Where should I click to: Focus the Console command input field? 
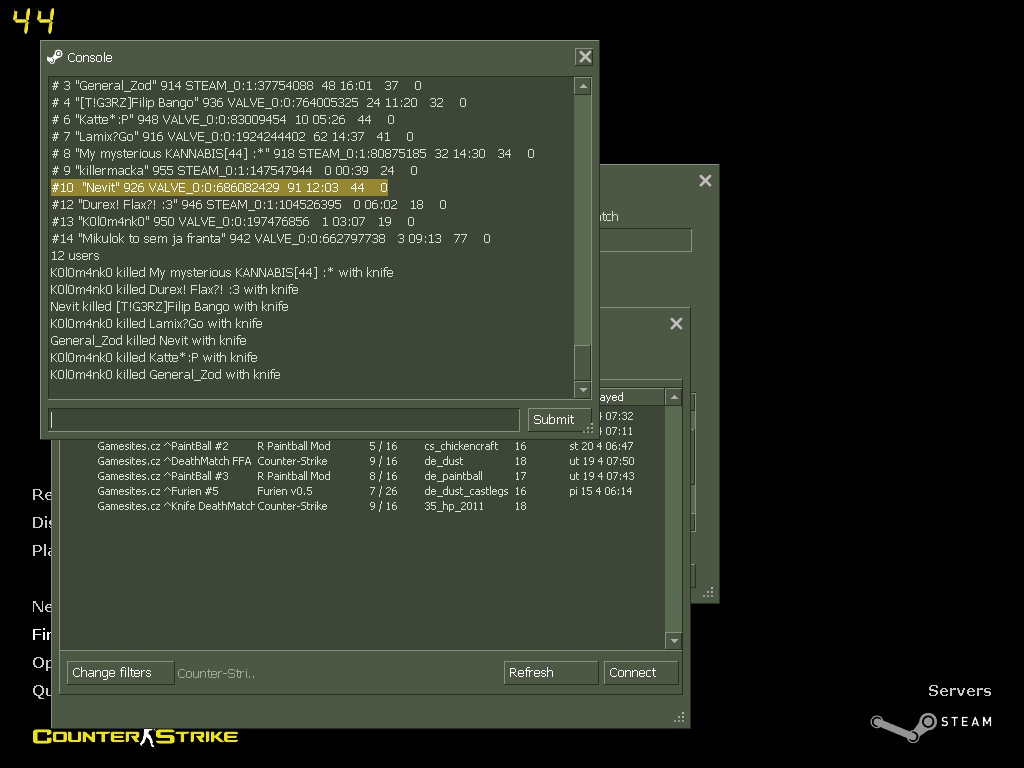[x=284, y=420]
